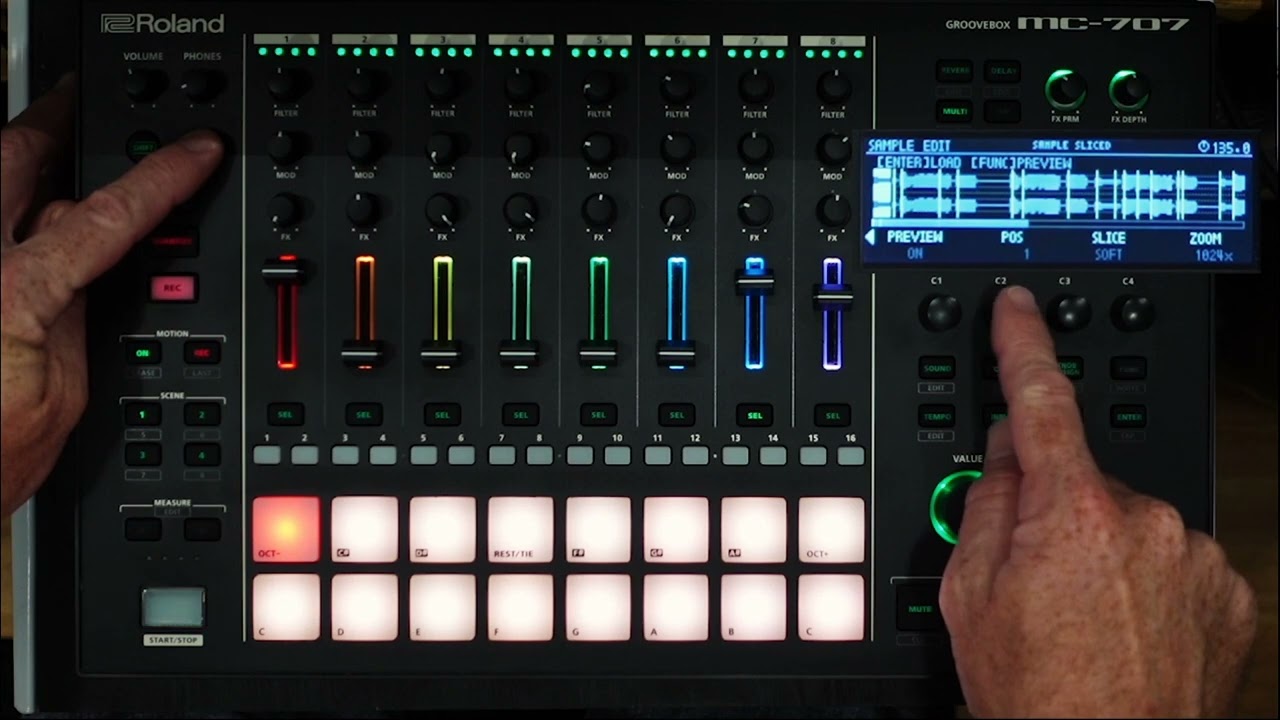Toggle the DELAY button
Screen dimensions: 1280x720
pyautogui.click(x=1002, y=71)
